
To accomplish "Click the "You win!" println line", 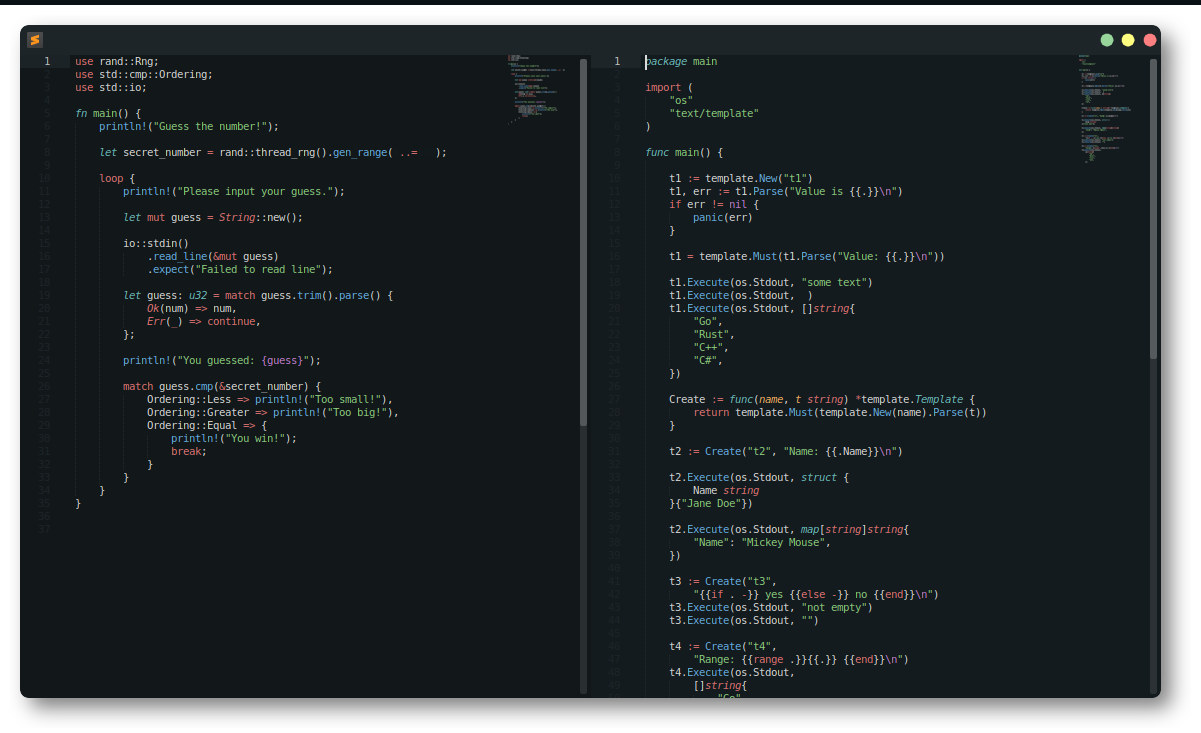I will click(x=234, y=438).
